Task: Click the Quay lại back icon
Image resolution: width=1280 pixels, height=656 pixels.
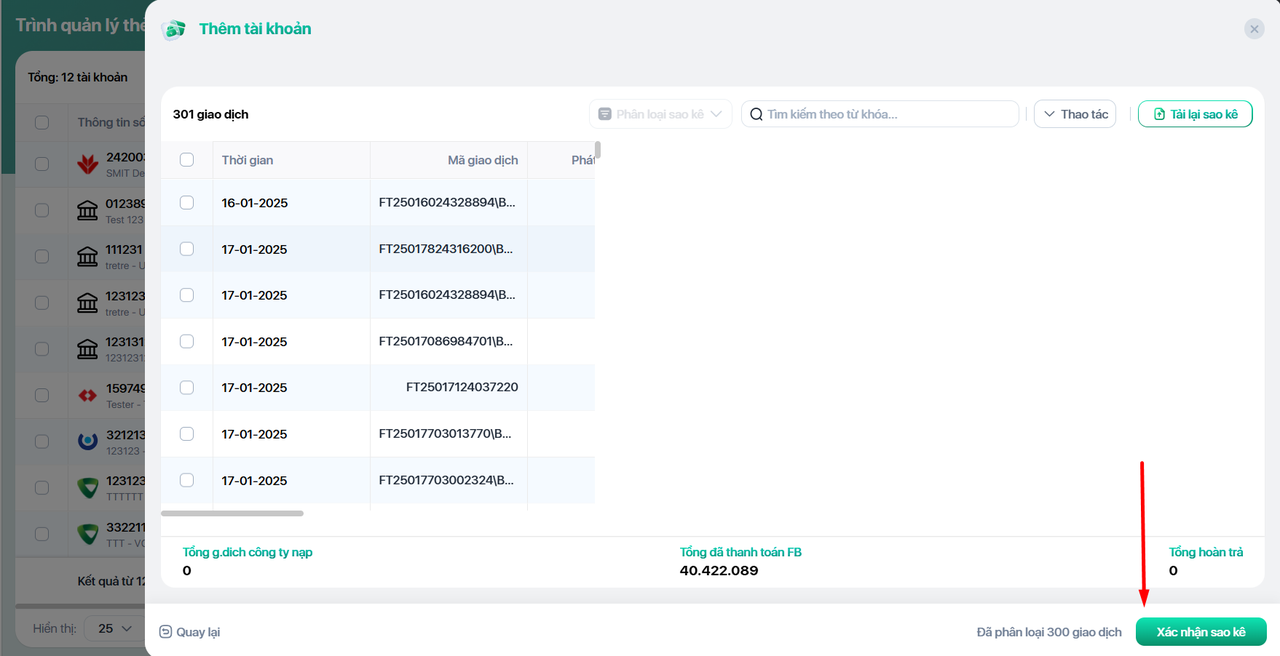Action: coord(166,632)
